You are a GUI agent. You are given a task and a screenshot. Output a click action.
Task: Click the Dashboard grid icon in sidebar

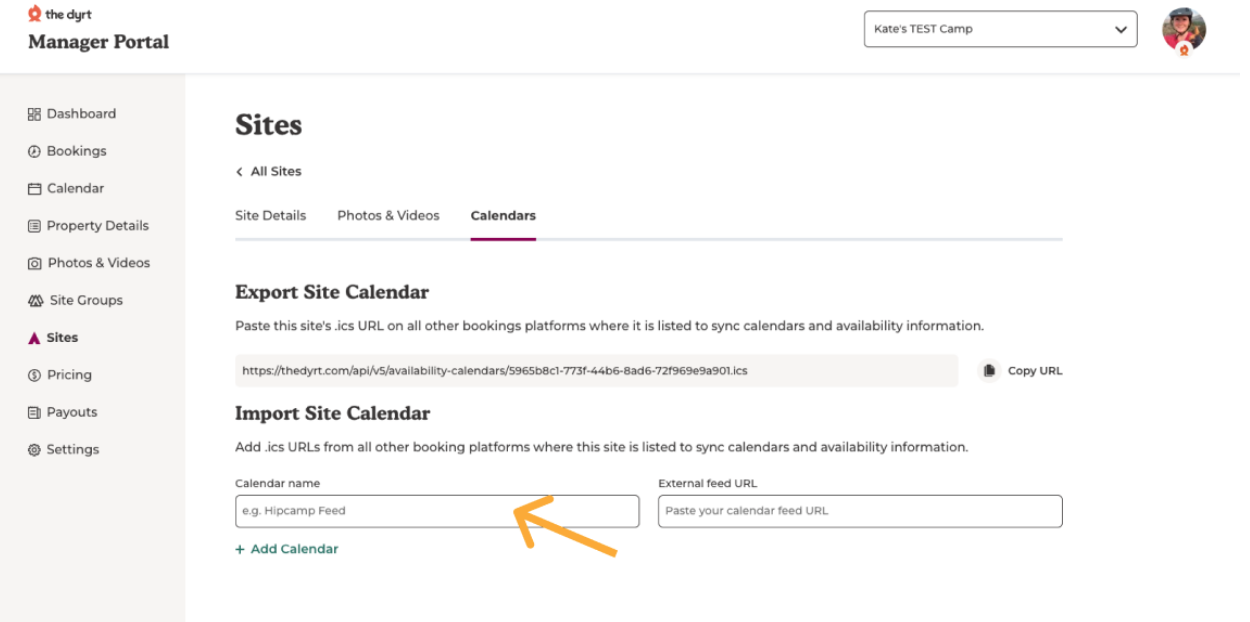coord(34,114)
